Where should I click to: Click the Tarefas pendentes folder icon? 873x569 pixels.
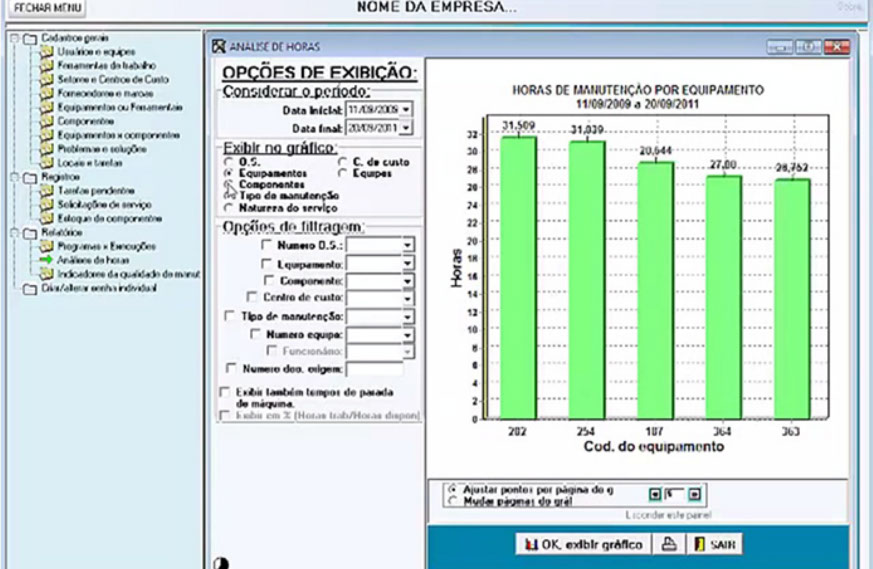click(46, 189)
